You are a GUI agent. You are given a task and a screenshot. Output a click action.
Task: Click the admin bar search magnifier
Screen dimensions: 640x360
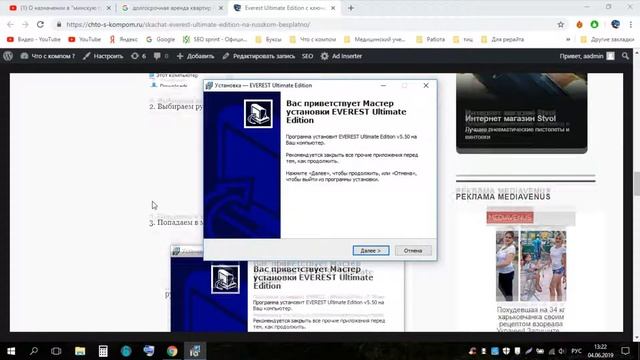point(625,56)
